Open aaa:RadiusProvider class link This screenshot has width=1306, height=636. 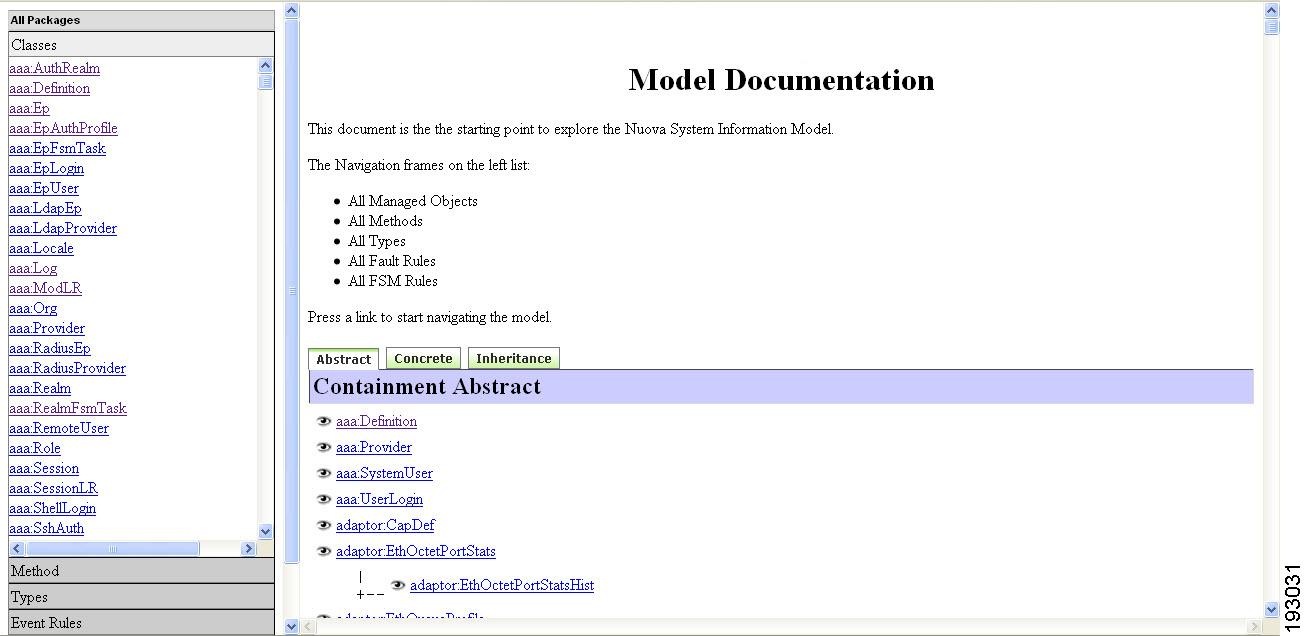click(x=67, y=368)
